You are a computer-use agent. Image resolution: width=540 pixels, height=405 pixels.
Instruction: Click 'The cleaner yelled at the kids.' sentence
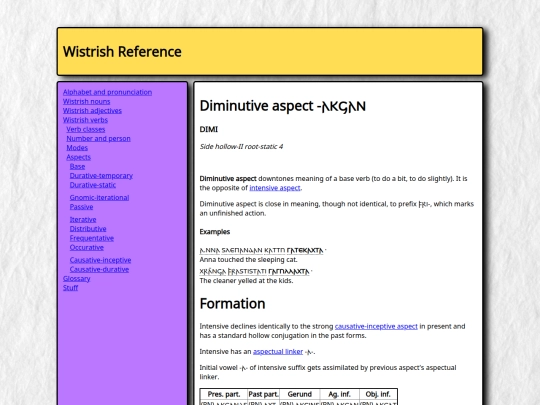point(247,280)
